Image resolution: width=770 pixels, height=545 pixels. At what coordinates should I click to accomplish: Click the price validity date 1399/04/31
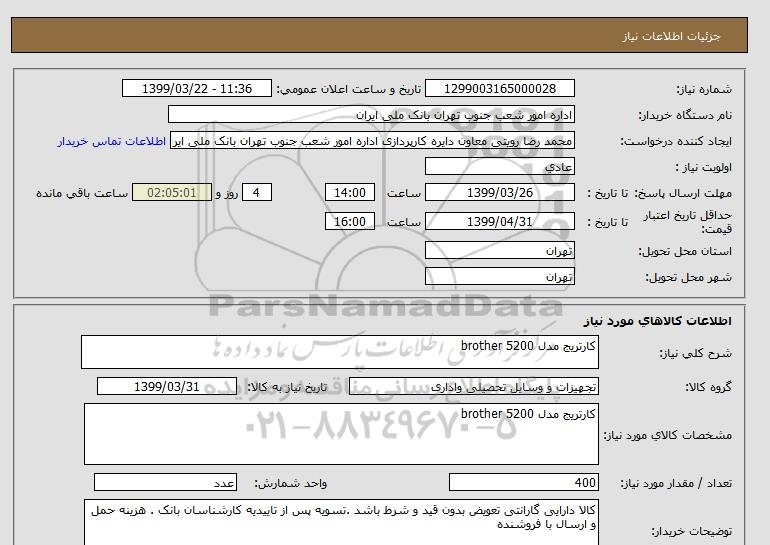tap(499, 221)
